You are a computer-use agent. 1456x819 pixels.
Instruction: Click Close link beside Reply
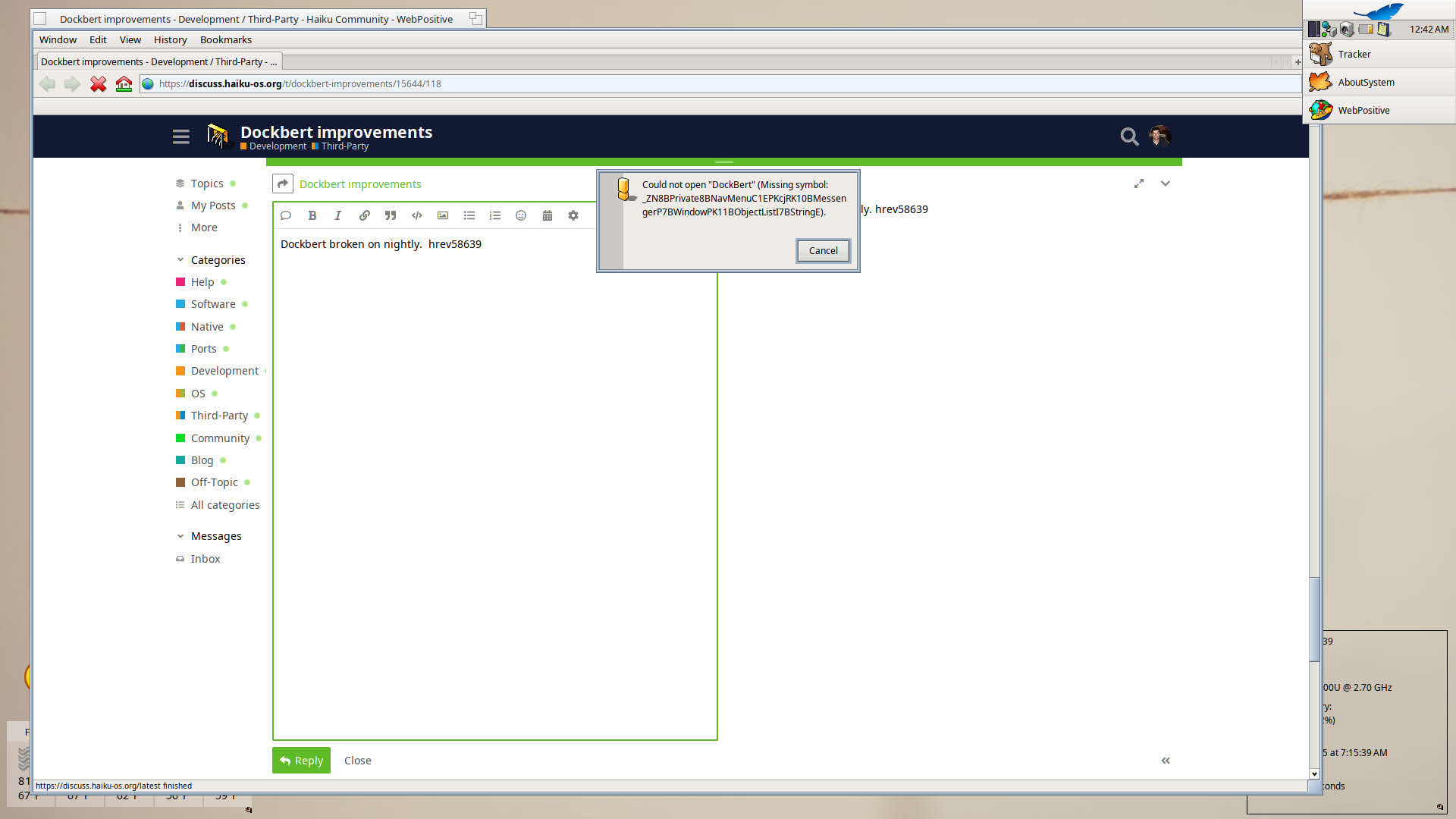(x=357, y=761)
